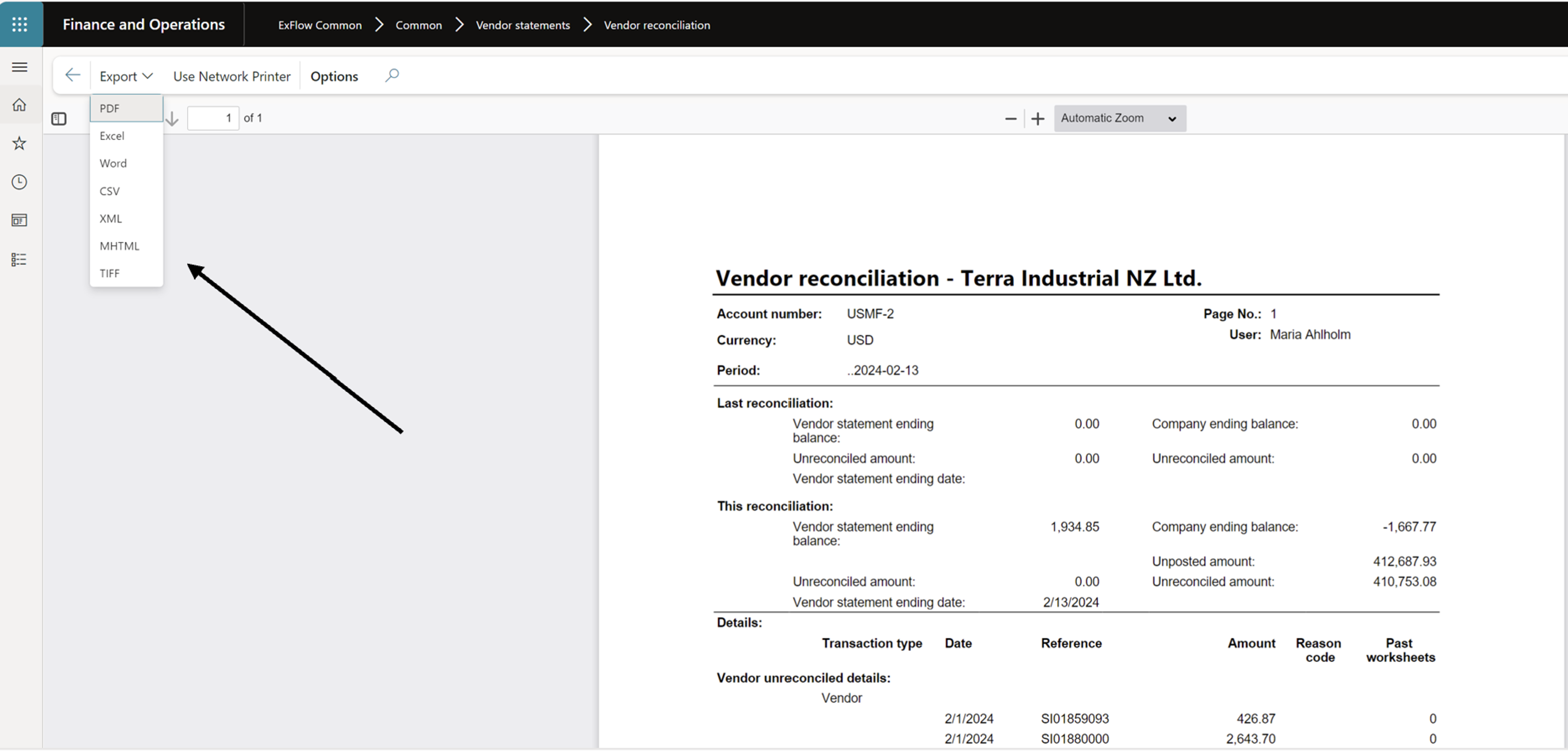Select TIFF export format option
Image resolution: width=1568 pixels, height=751 pixels.
109,272
